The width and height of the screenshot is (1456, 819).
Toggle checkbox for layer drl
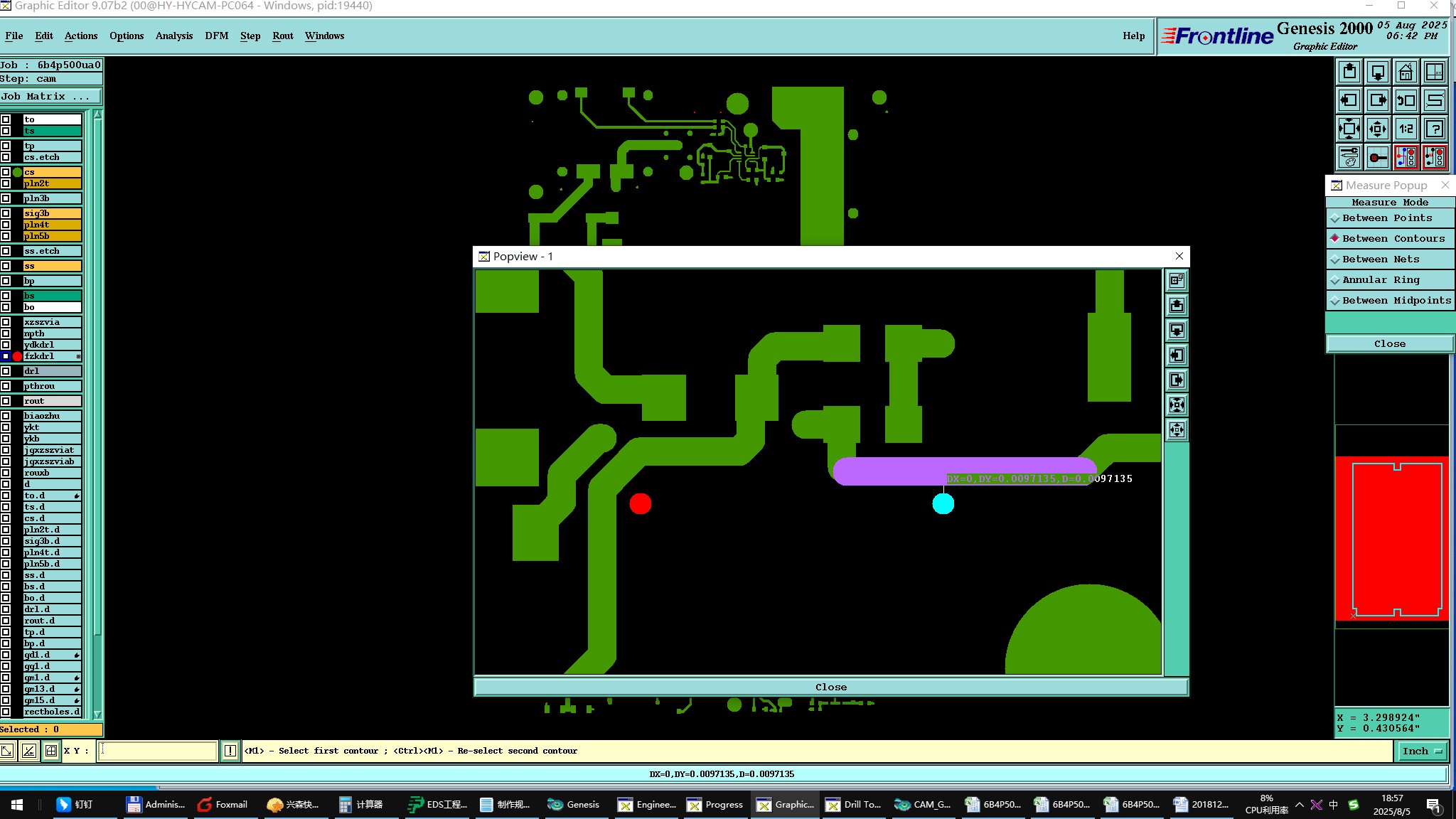tap(6, 371)
